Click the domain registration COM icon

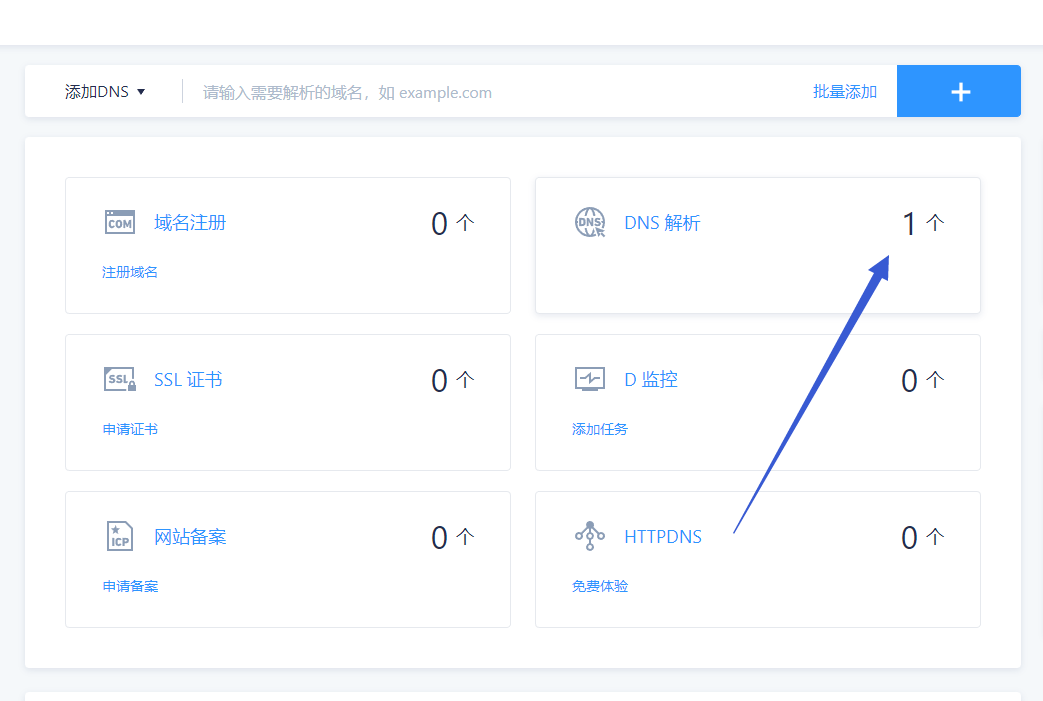click(120, 222)
